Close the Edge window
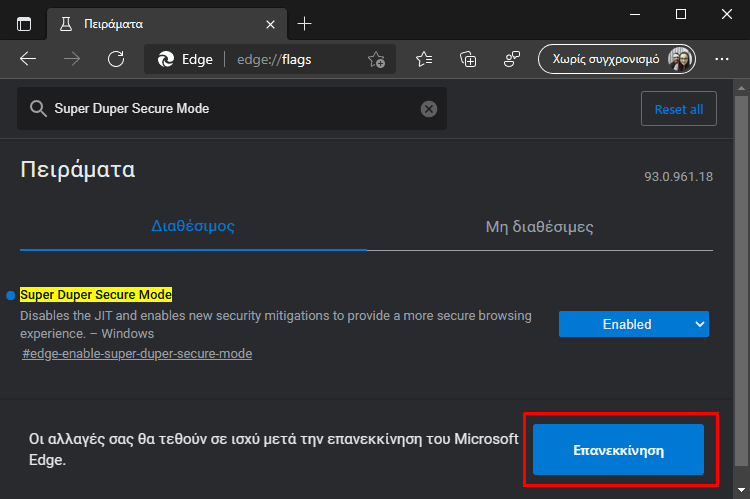The image size is (750, 499). tap(727, 15)
